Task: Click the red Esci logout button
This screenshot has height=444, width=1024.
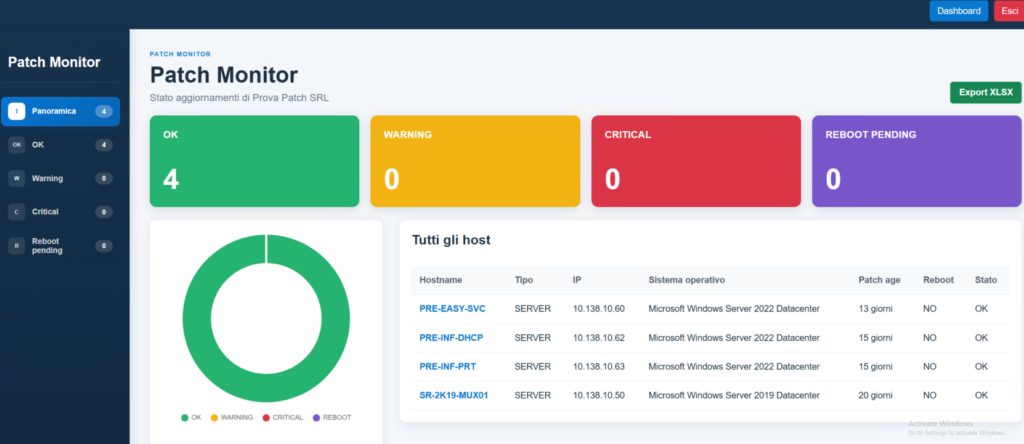Action: [1009, 11]
